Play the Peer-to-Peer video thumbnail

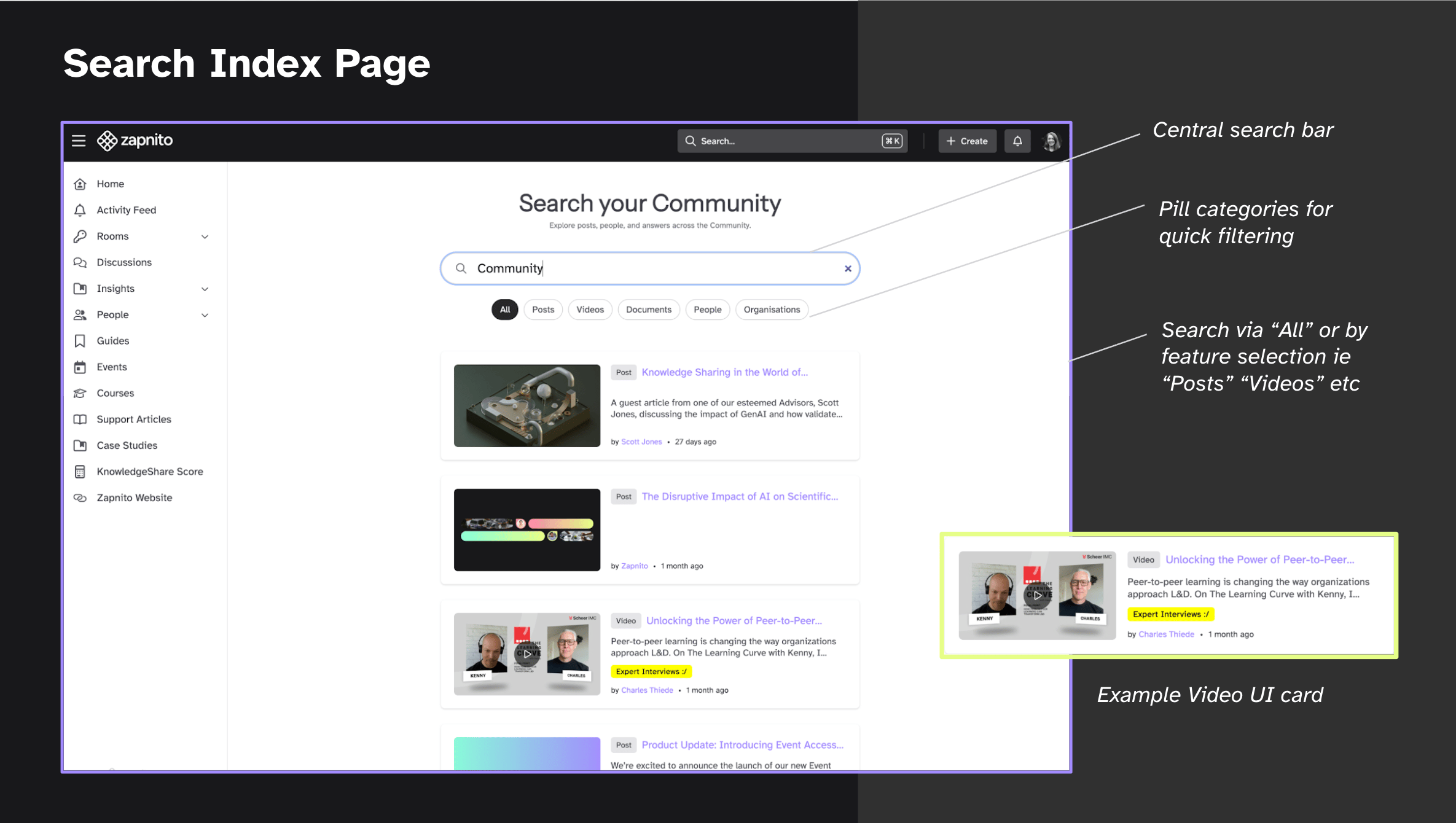pyautogui.click(x=526, y=653)
